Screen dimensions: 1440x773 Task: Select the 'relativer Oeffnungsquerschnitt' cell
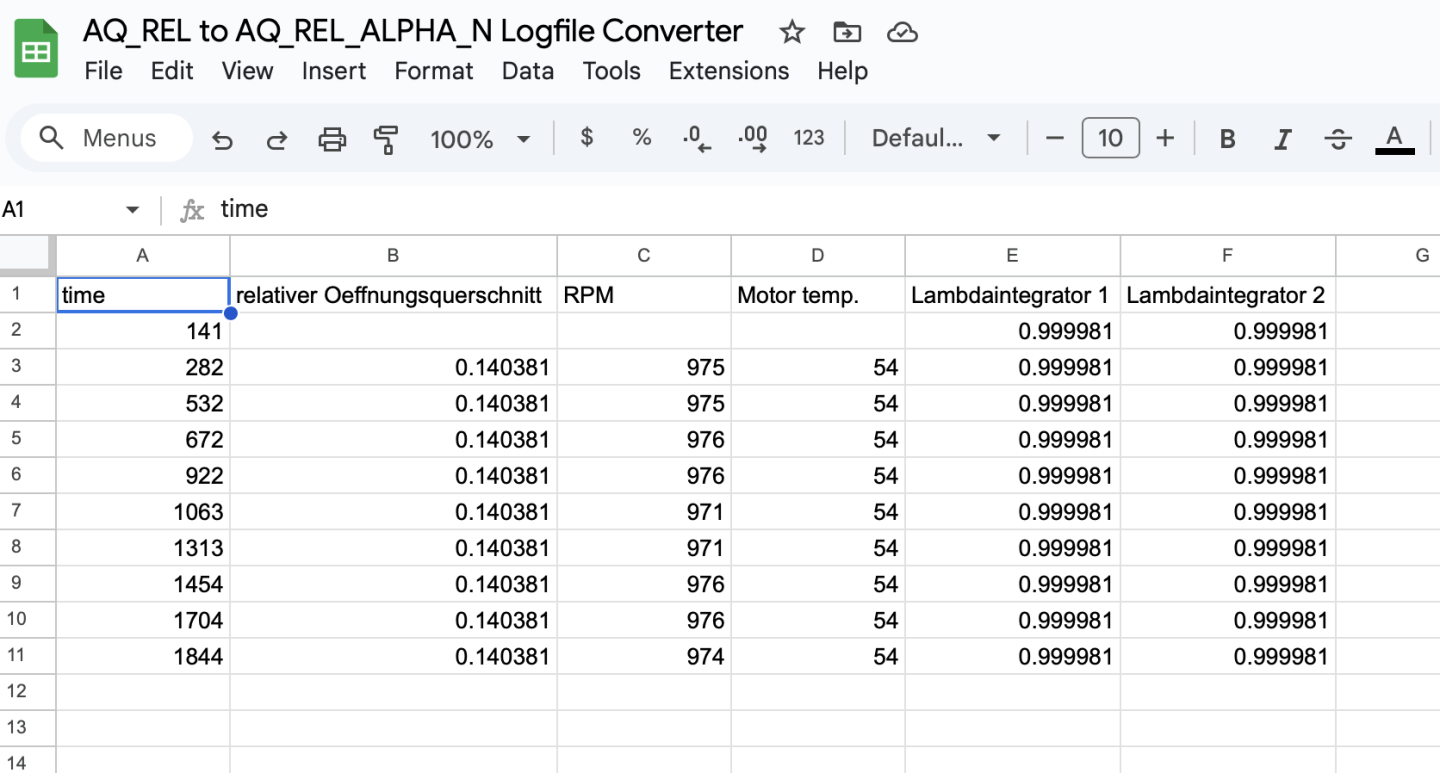(393, 295)
